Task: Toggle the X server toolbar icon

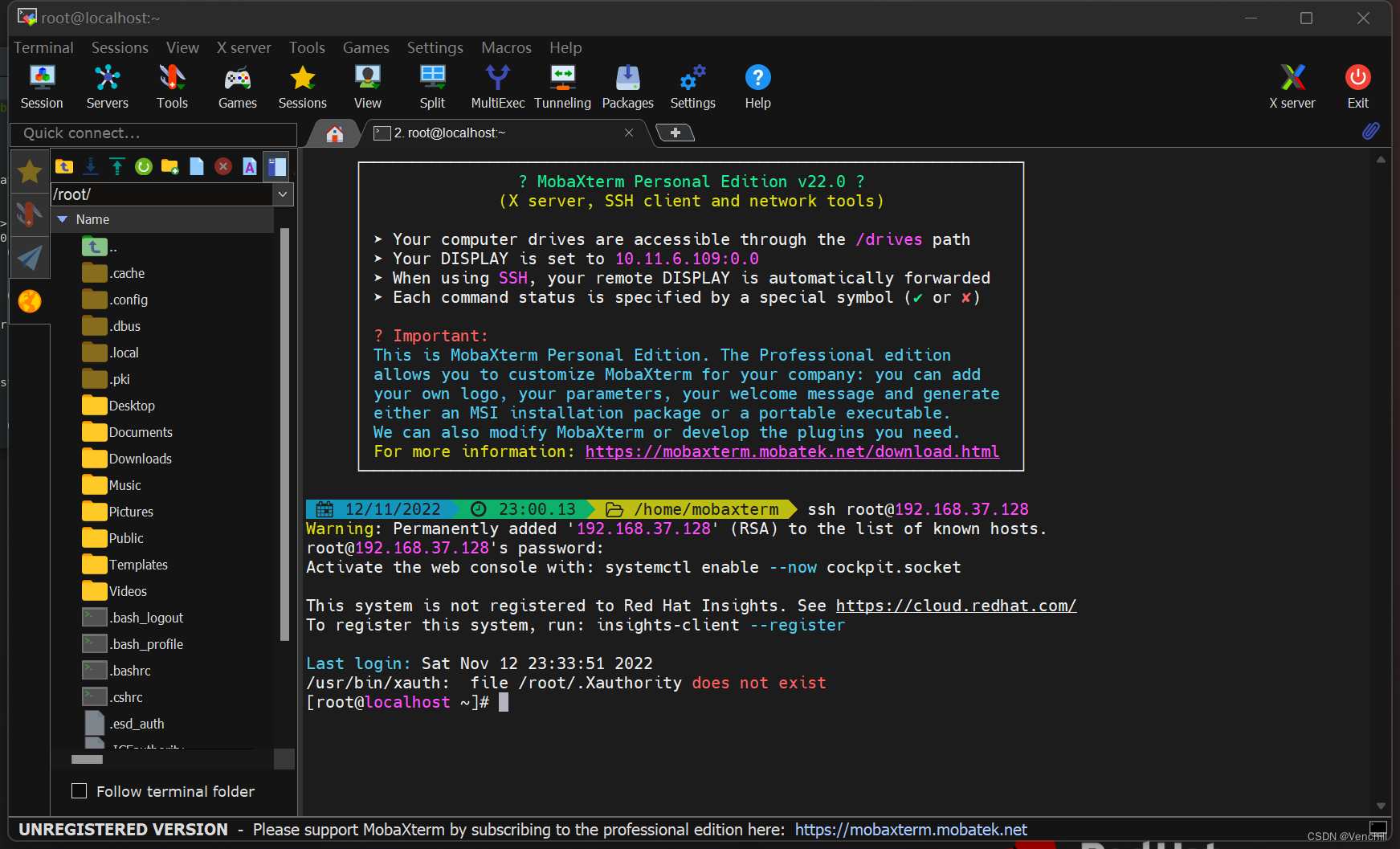Action: tap(1292, 87)
